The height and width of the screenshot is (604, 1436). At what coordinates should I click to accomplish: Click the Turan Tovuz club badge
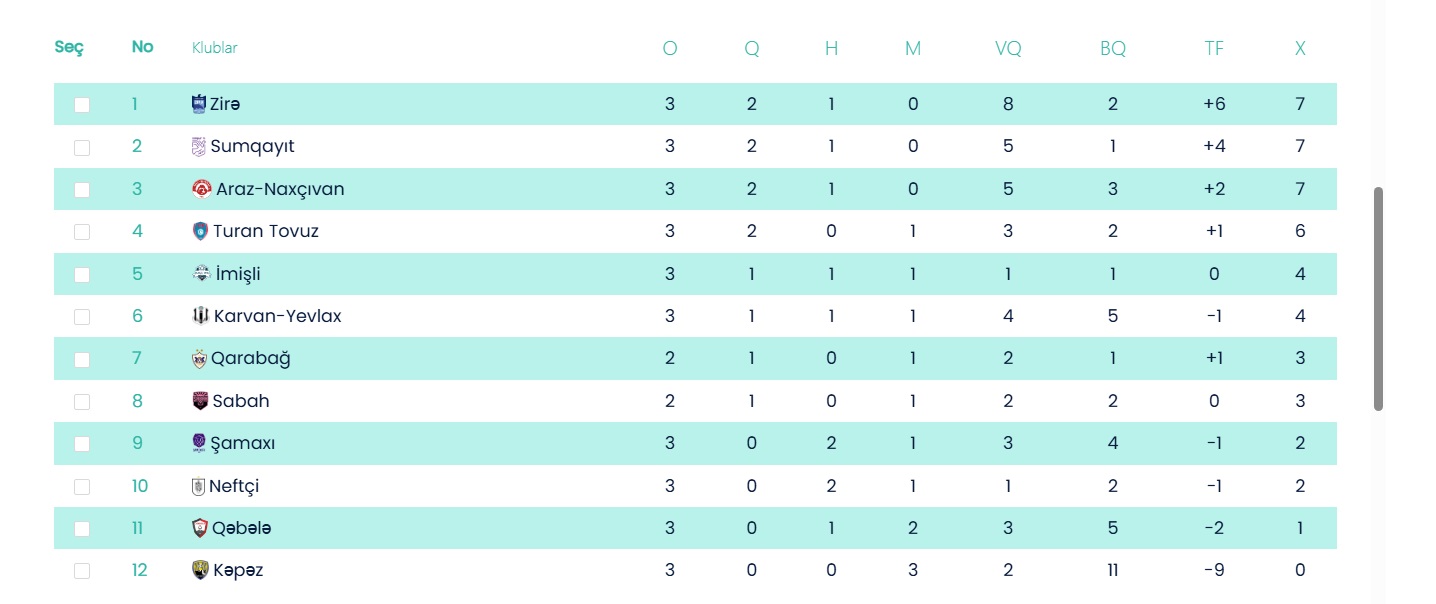tap(200, 231)
